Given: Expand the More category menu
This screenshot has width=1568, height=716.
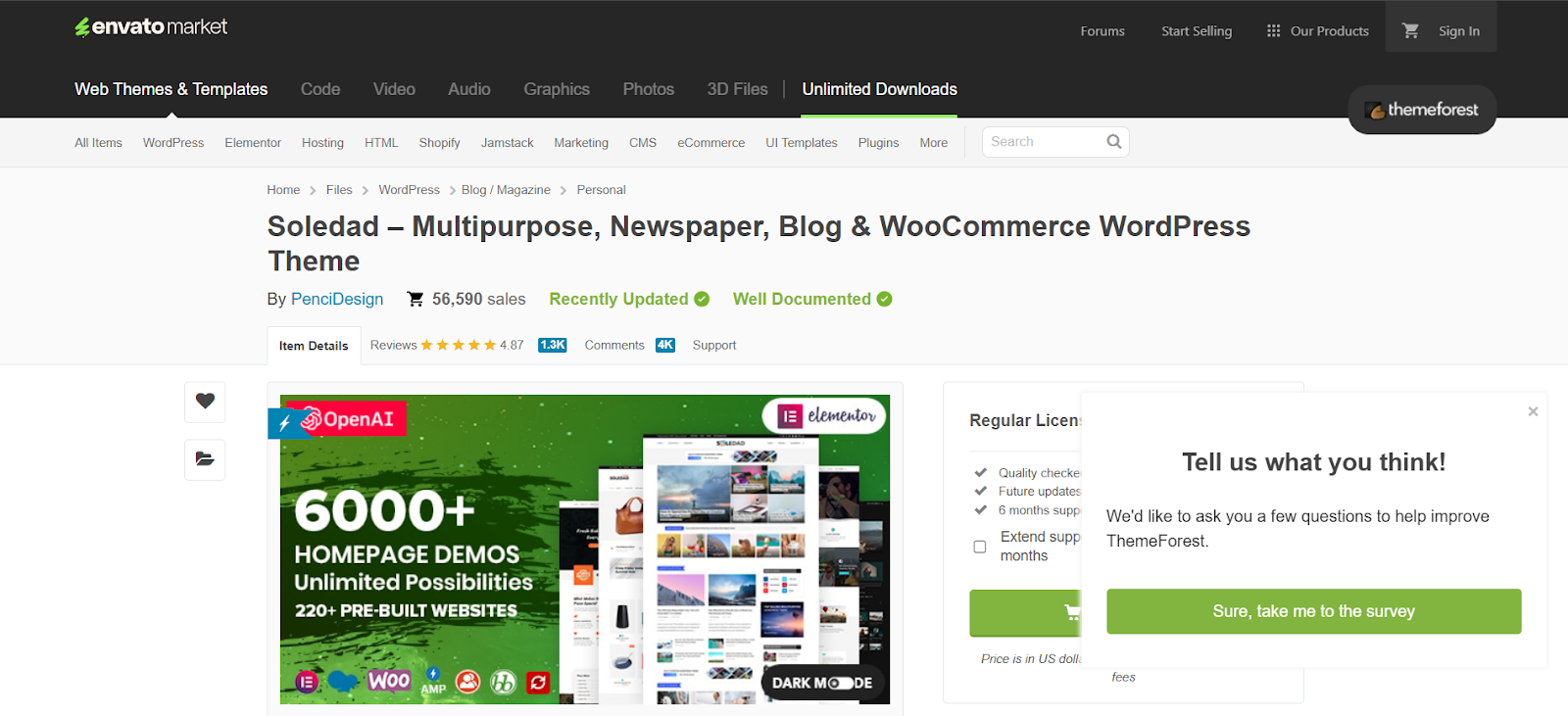Looking at the screenshot, I should click(933, 143).
